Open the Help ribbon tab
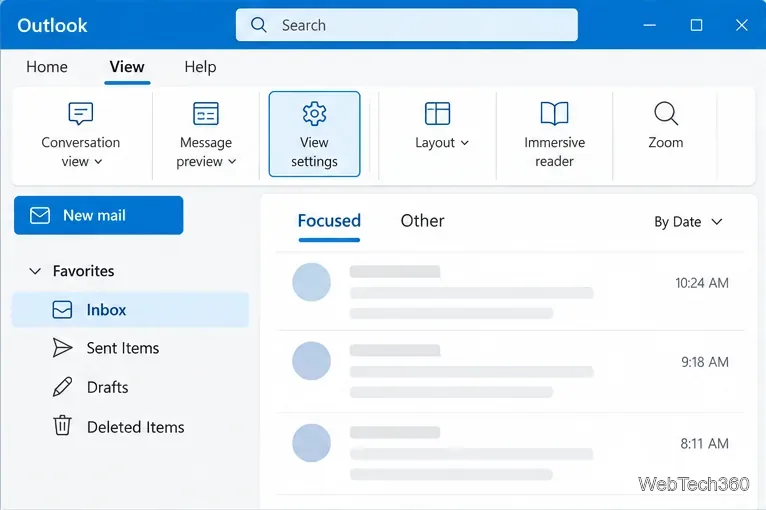The width and height of the screenshot is (766, 510). pyautogui.click(x=200, y=66)
